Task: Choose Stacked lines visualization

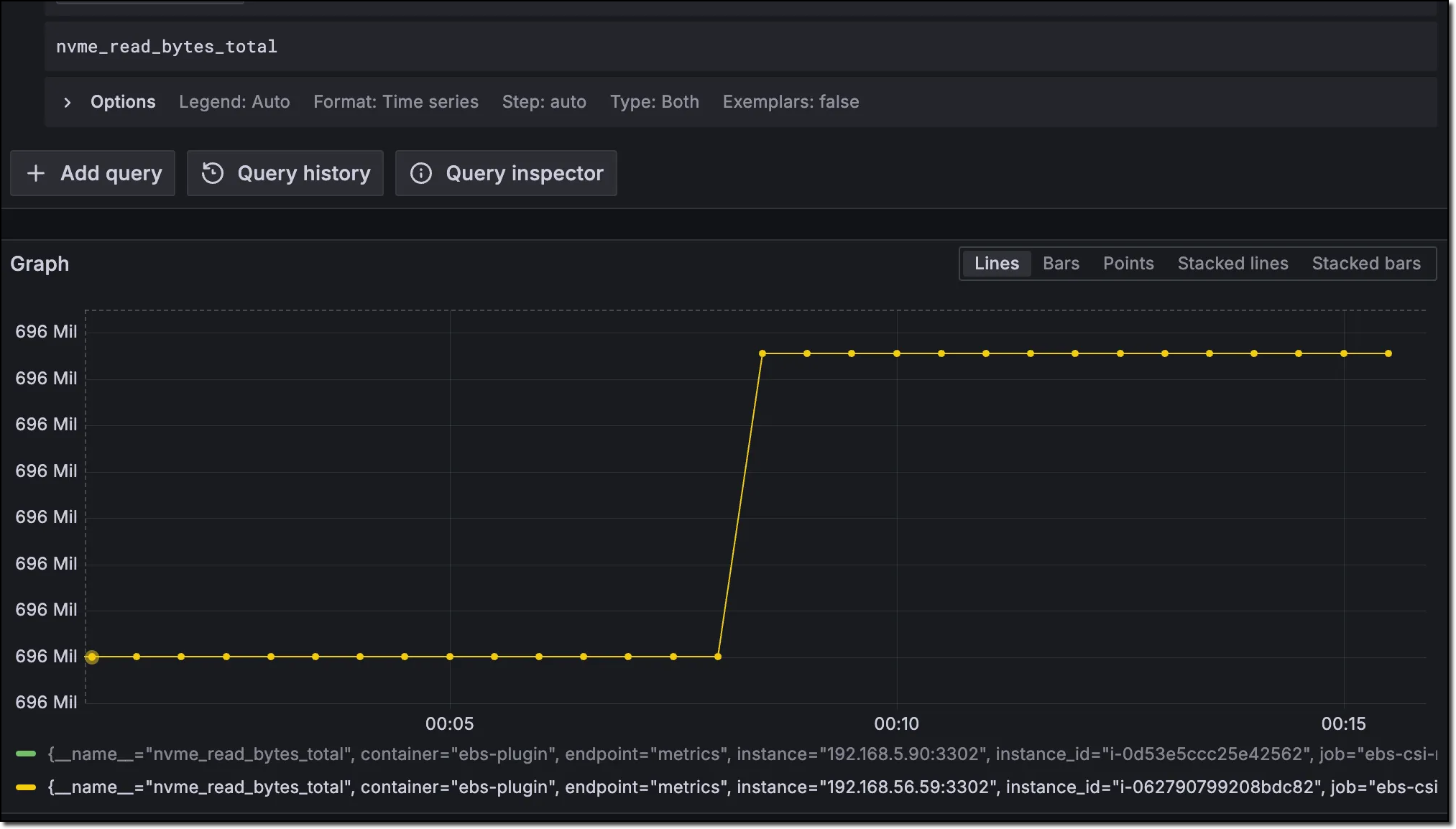Action: [1232, 263]
